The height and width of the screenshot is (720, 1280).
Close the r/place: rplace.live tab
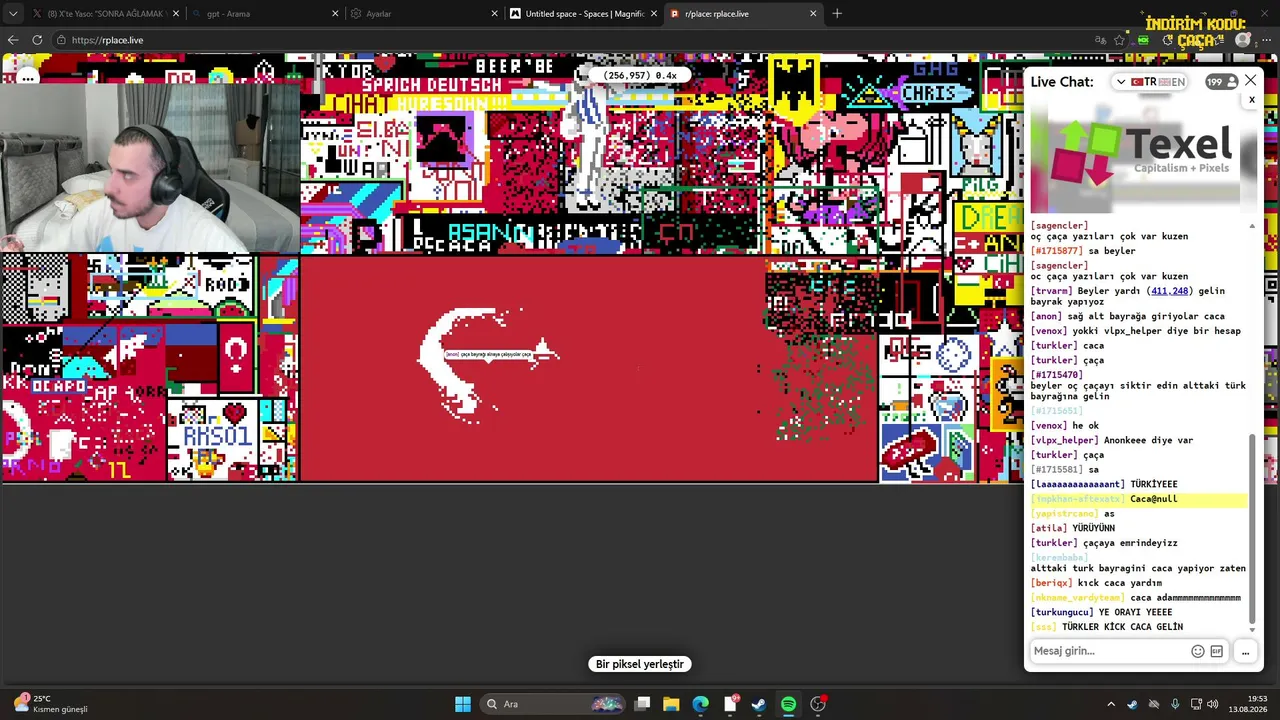tap(813, 14)
